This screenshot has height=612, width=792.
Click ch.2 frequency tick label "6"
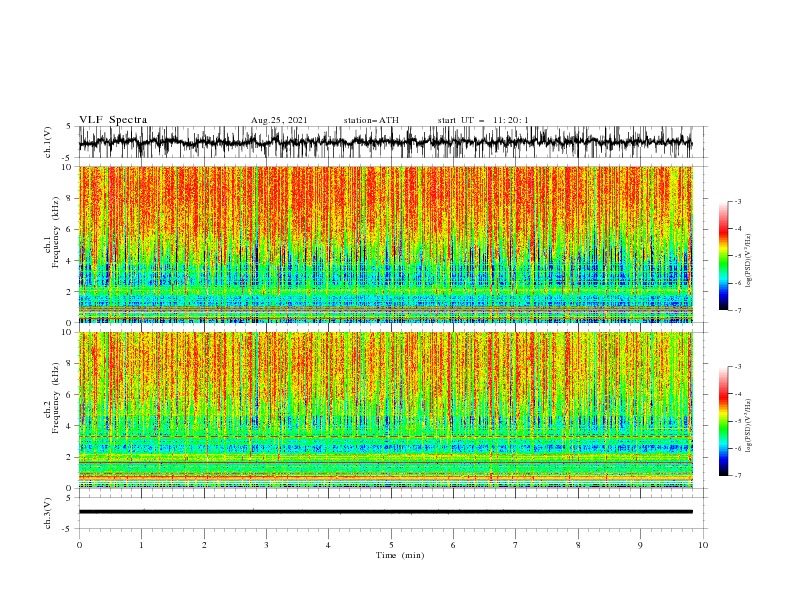pyautogui.click(x=70, y=395)
